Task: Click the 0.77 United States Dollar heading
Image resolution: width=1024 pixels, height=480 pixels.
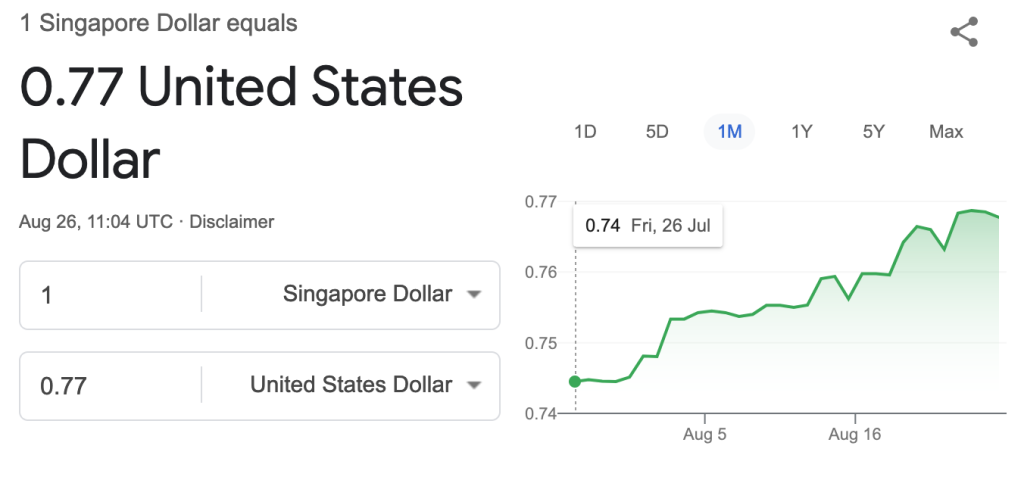Action: click(242, 123)
